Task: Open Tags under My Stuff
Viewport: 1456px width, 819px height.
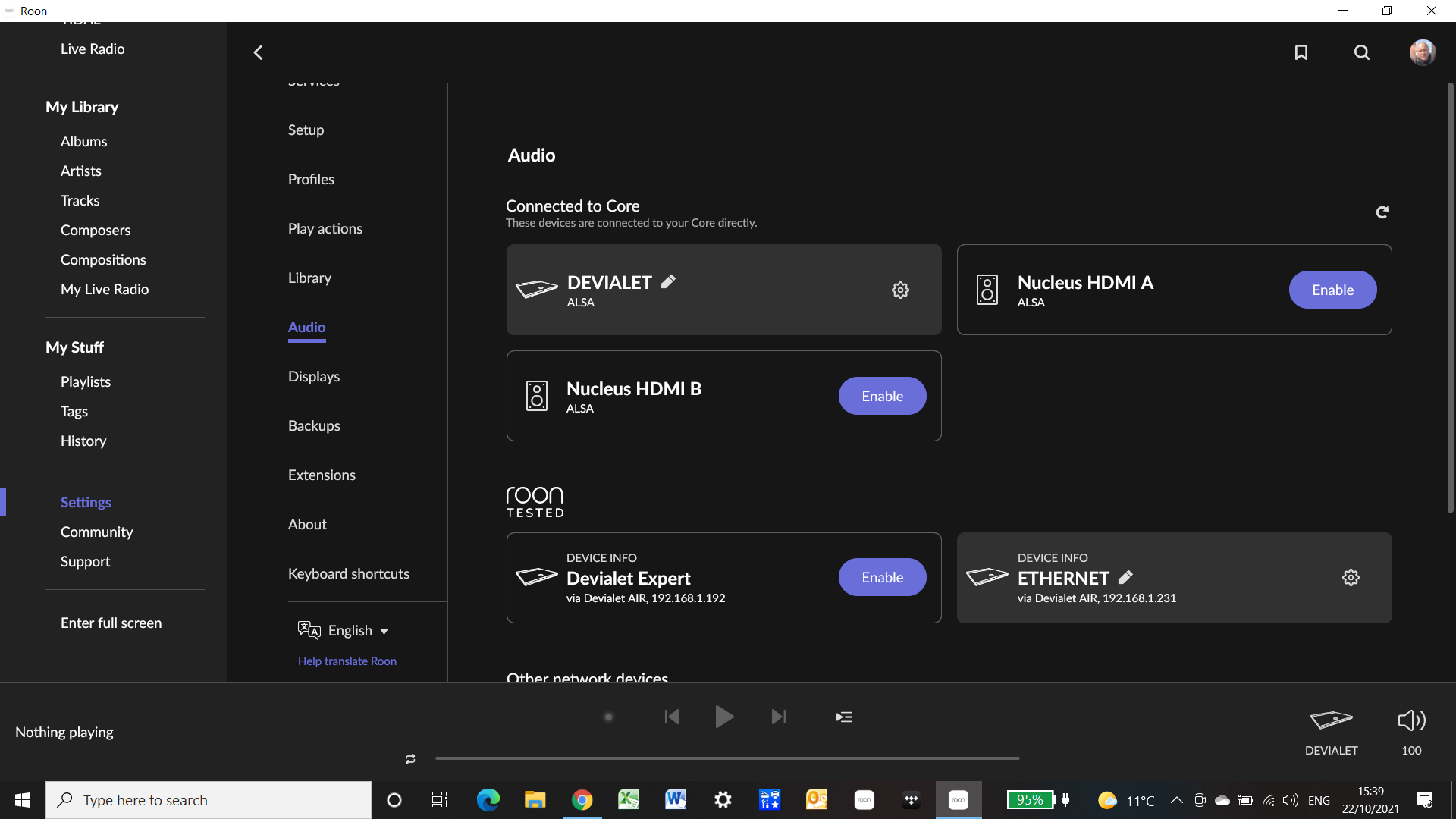Action: [74, 411]
